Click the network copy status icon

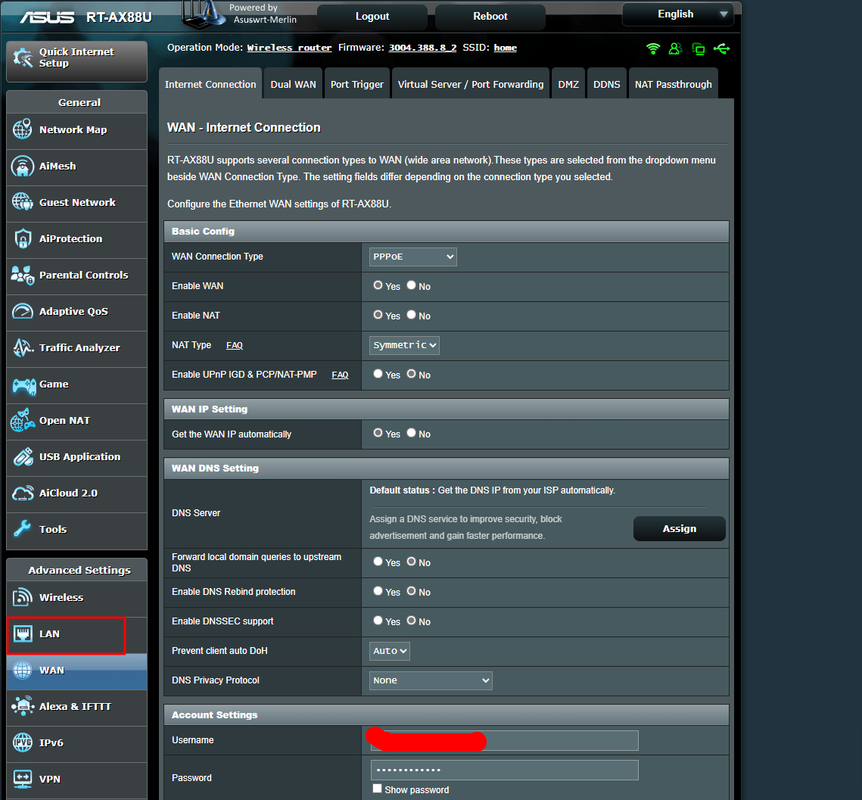pyautogui.click(x=698, y=49)
